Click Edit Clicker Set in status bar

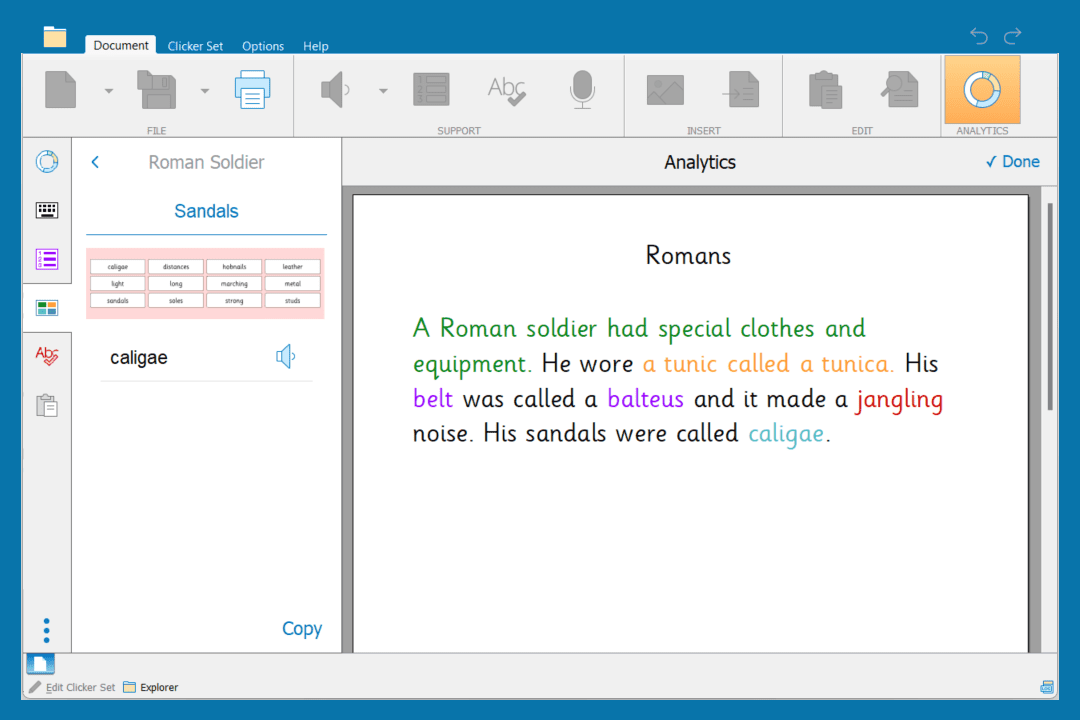72,687
